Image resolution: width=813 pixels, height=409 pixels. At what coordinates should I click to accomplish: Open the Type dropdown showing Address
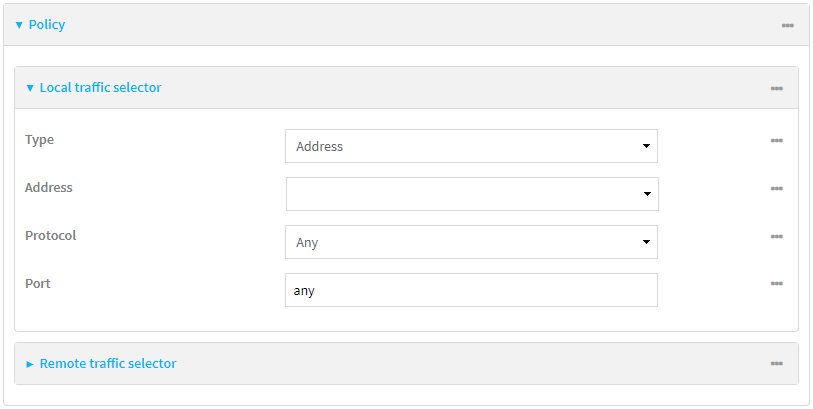point(471,146)
